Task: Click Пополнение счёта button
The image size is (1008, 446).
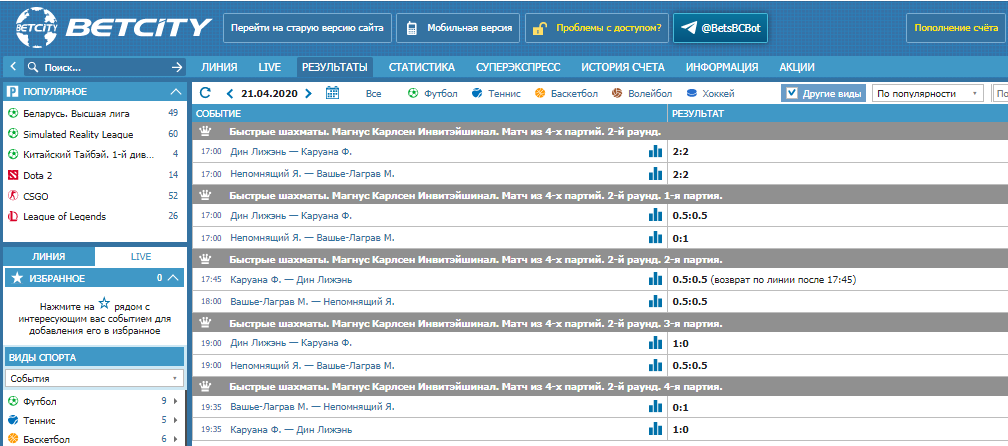Action: pyautogui.click(x=949, y=28)
